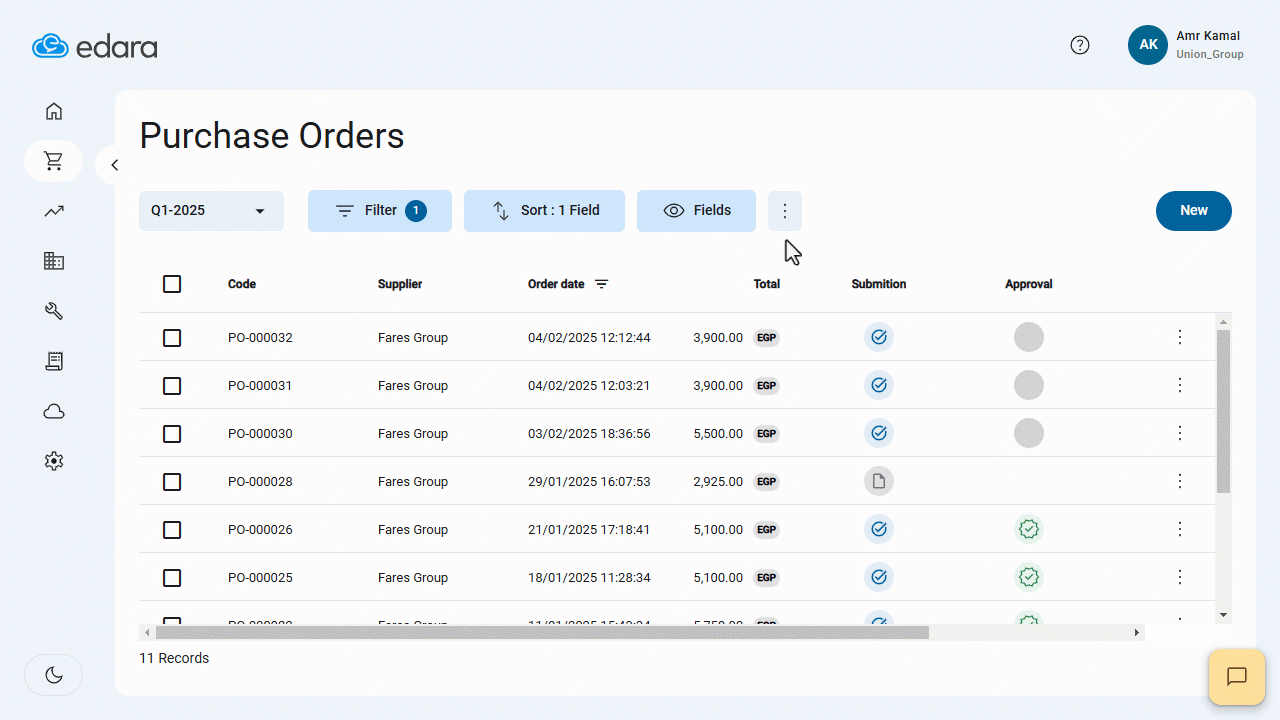The image size is (1280, 720).
Task: Open row actions menu for PO-000031
Action: click(1180, 385)
